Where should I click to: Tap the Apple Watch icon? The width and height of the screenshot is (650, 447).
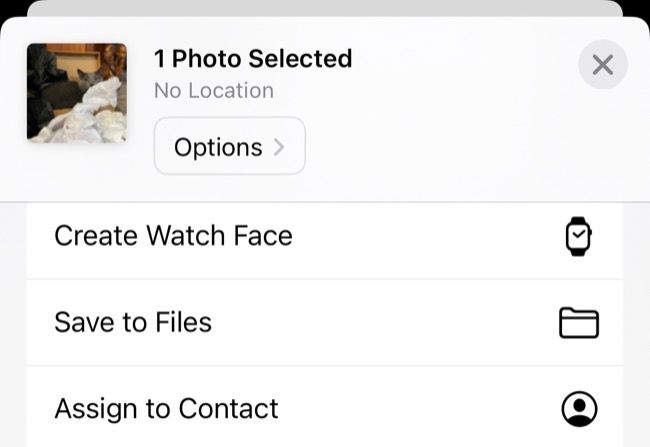tap(578, 236)
